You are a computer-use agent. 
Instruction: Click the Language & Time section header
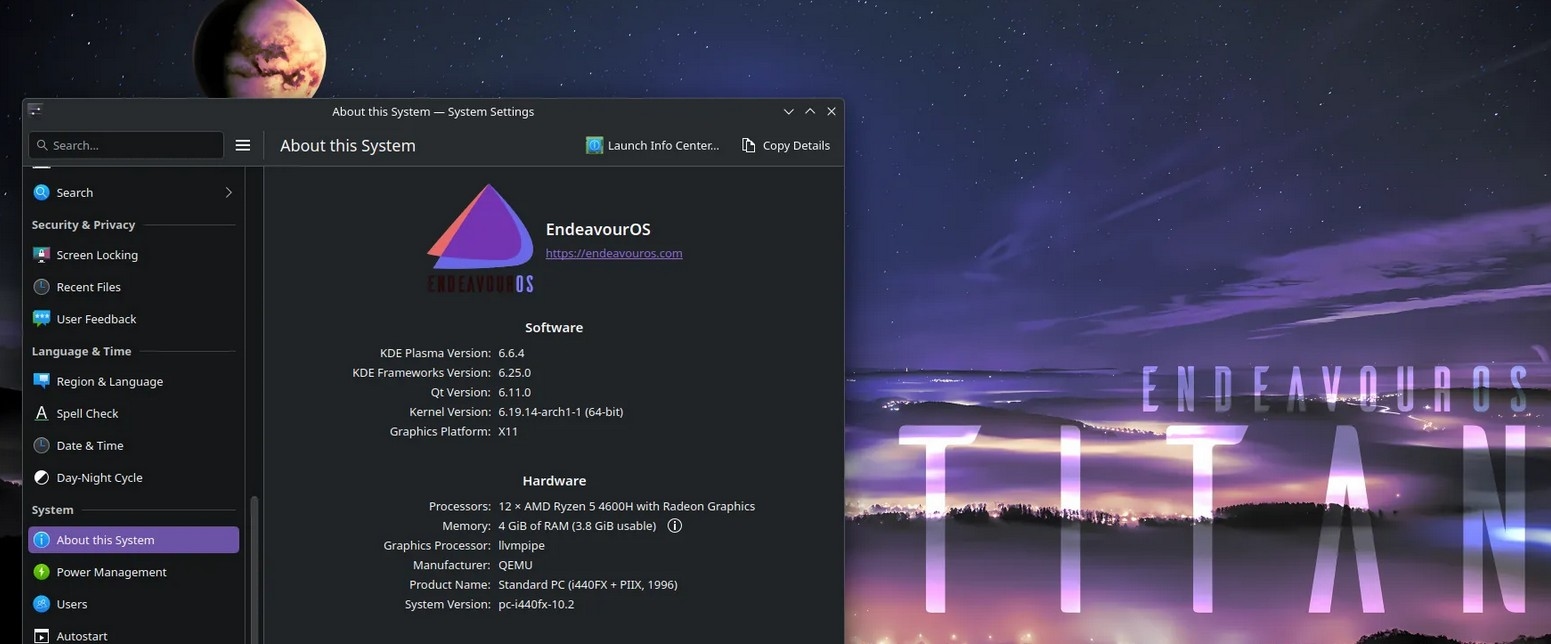[81, 351]
